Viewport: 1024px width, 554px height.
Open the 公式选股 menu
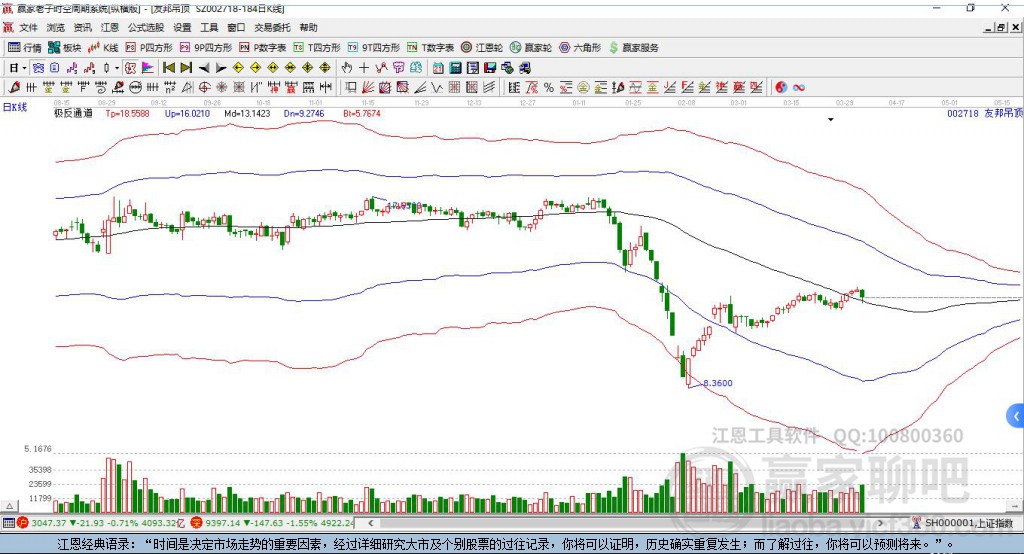146,27
